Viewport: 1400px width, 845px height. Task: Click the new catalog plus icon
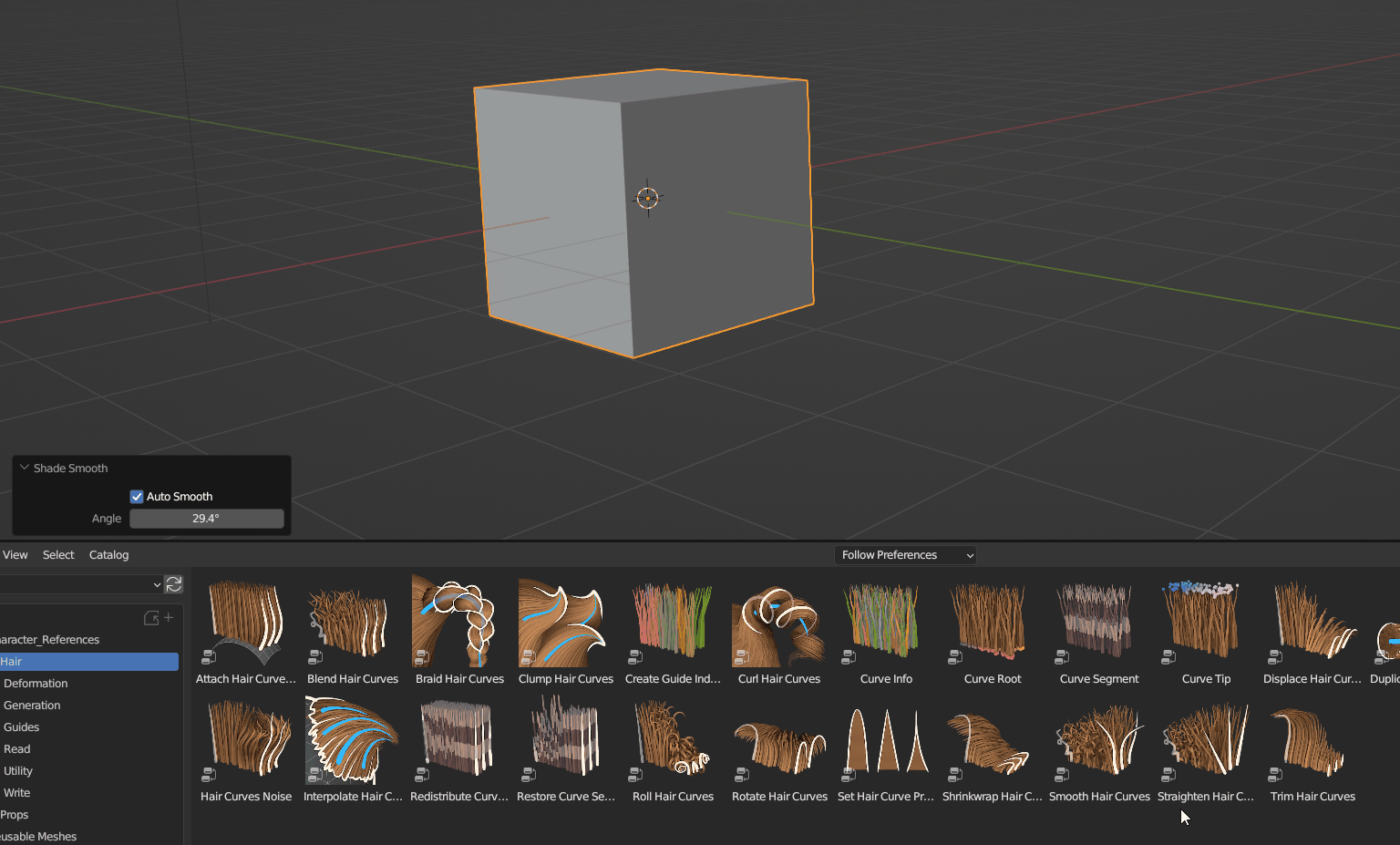click(x=169, y=617)
